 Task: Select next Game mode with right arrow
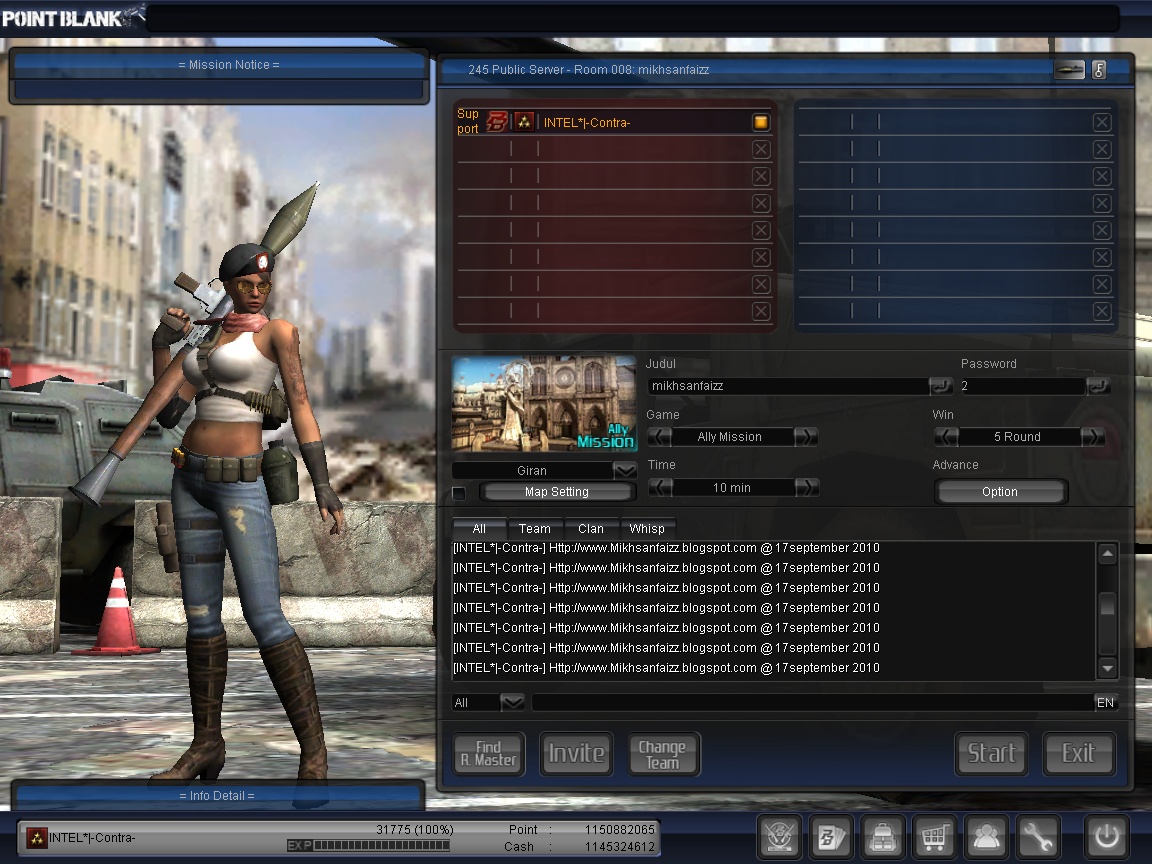tap(807, 436)
